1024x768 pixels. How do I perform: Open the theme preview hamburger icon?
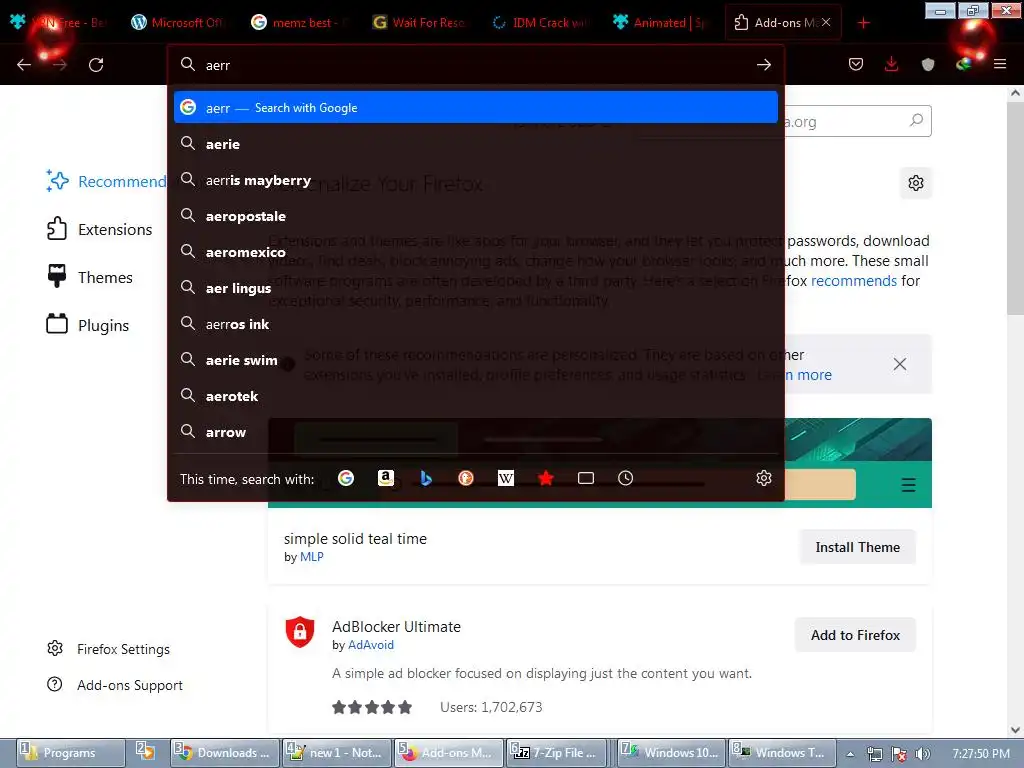(908, 485)
